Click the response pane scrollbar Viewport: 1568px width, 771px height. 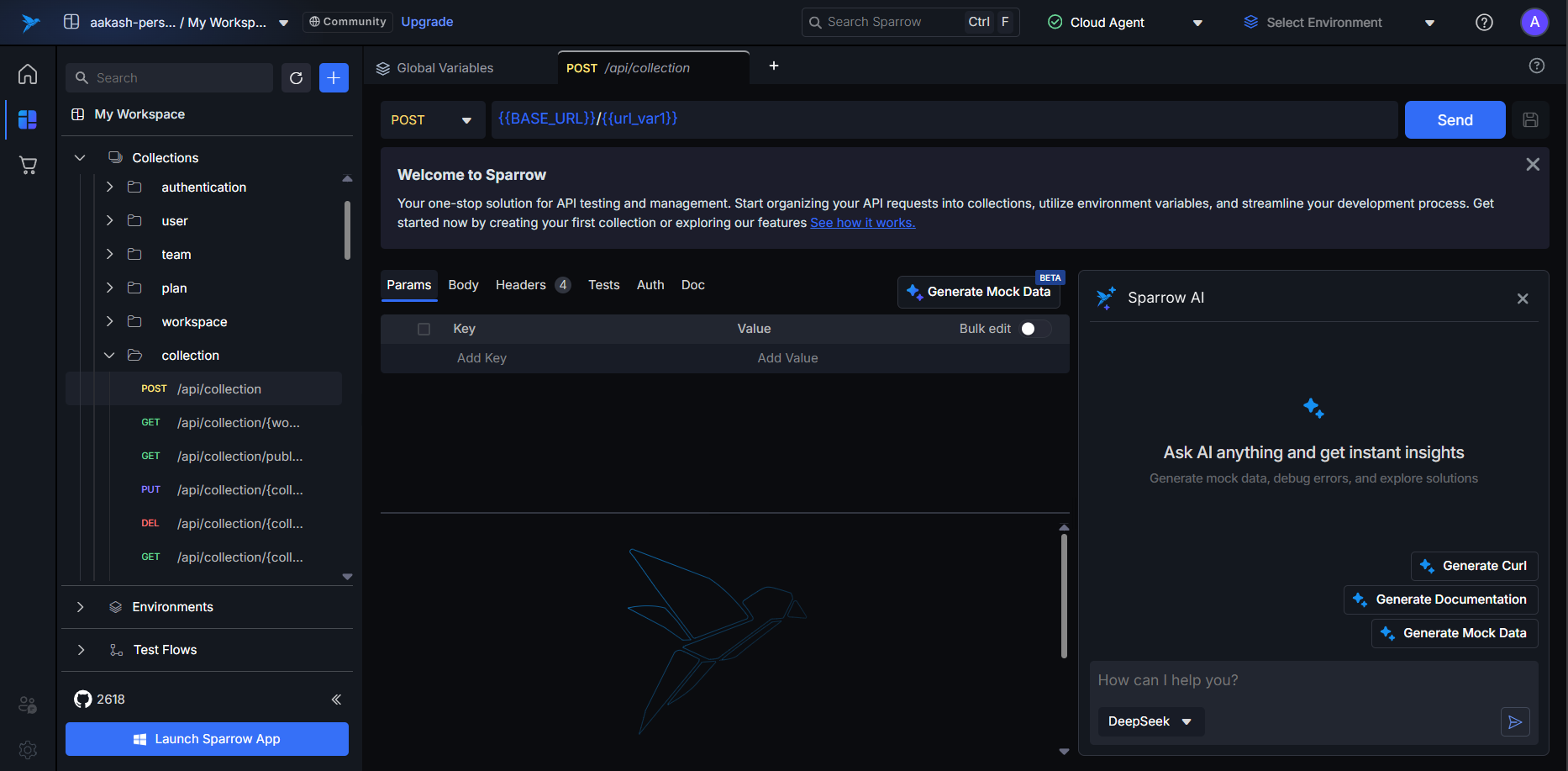coord(1064,595)
